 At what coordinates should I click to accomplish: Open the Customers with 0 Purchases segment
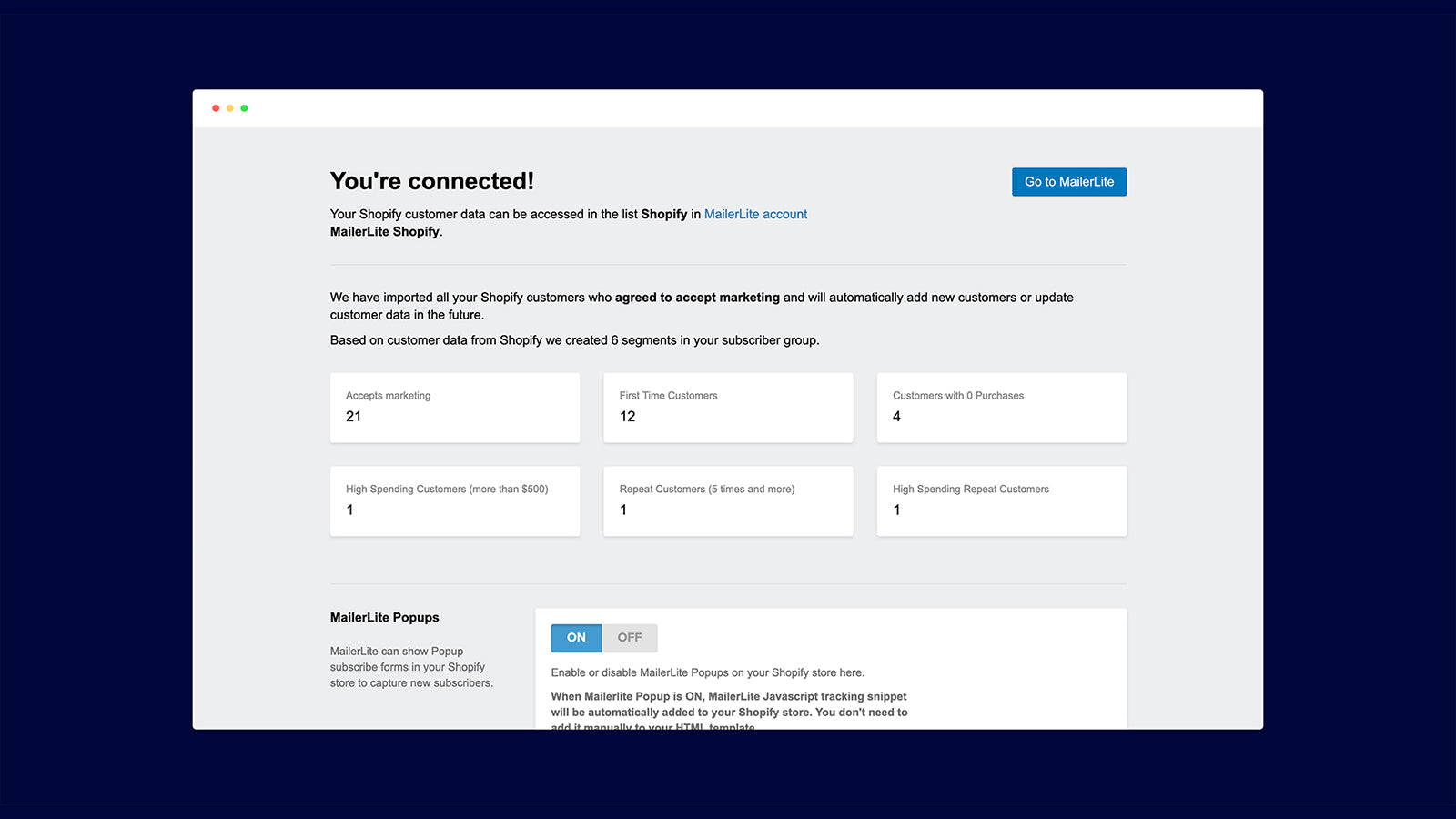pyautogui.click(x=1001, y=407)
